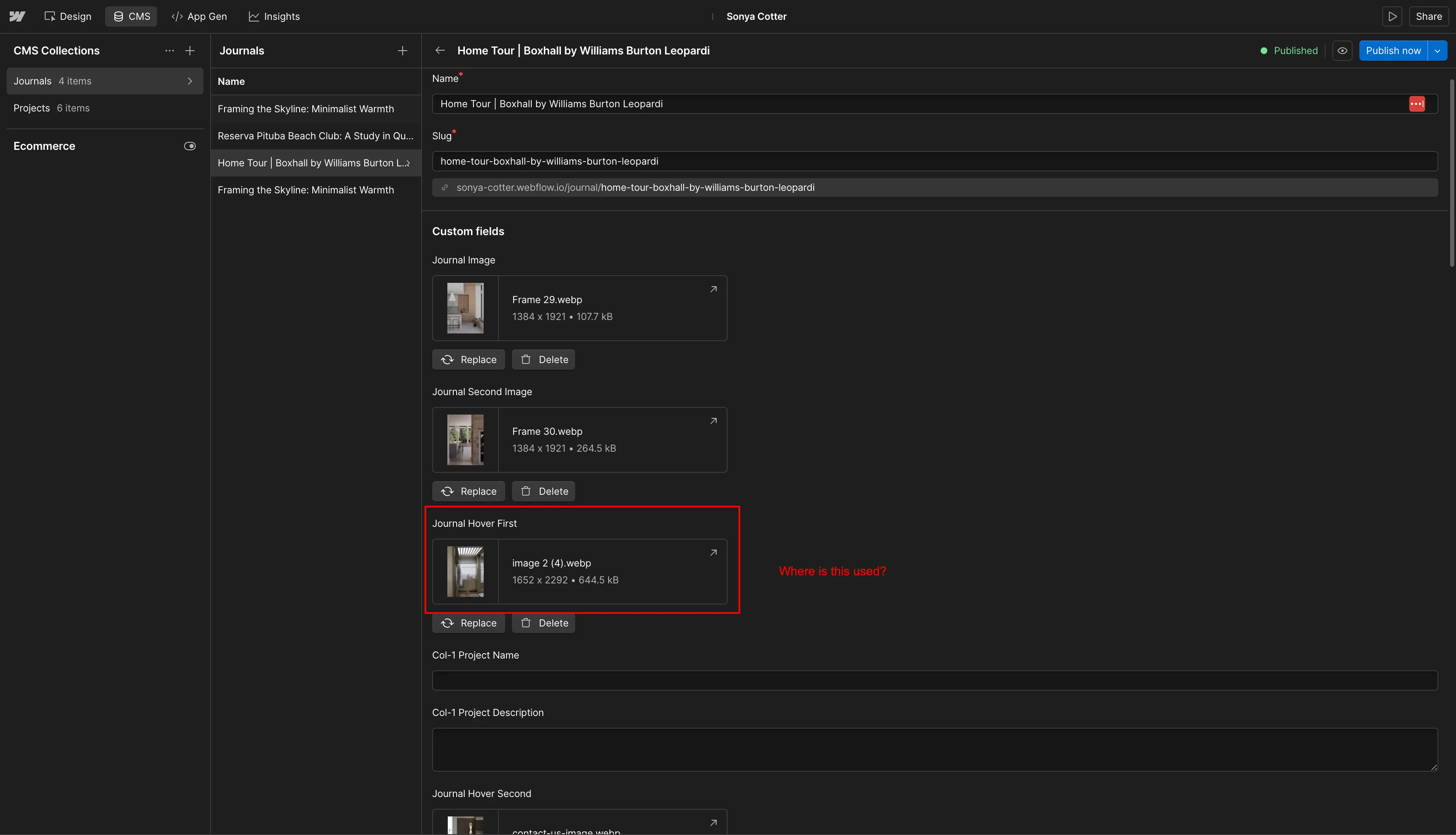Delete the Journal Image file
1456x835 pixels.
click(x=544, y=360)
